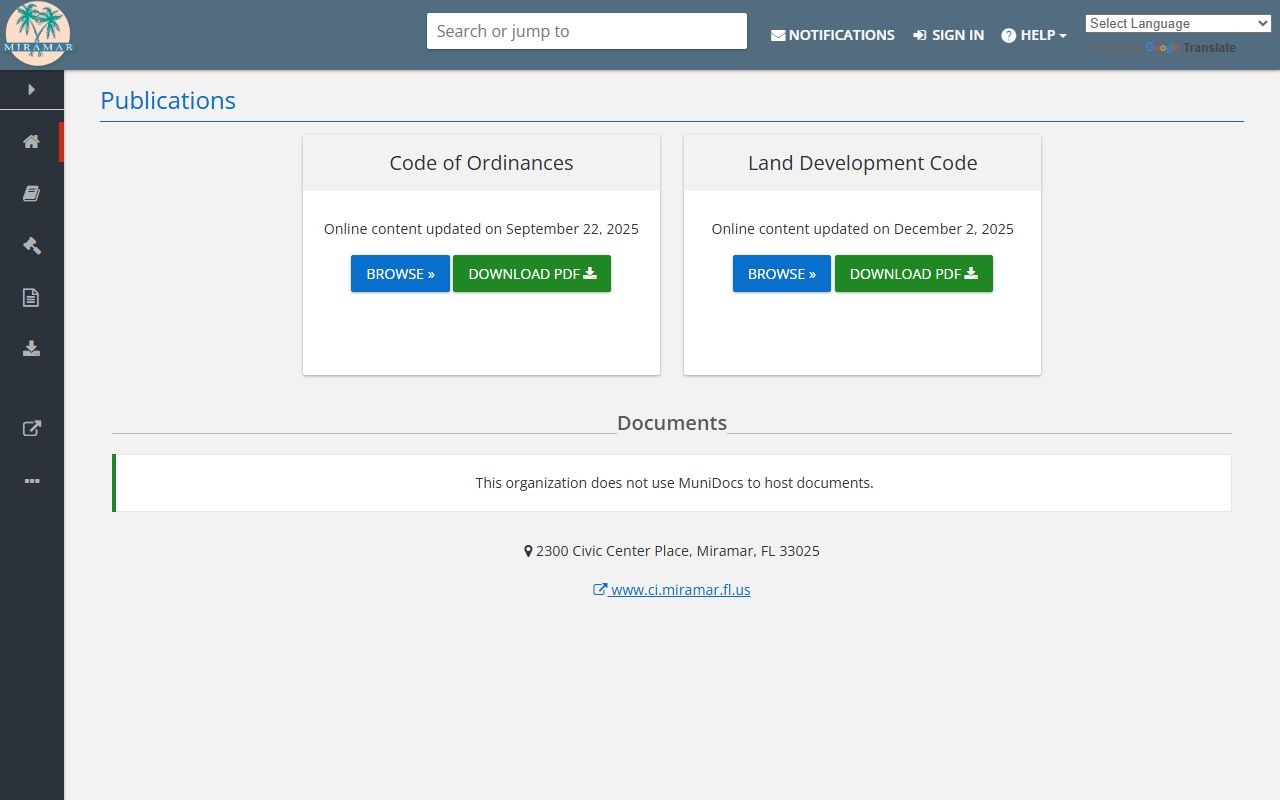This screenshot has width=1280, height=800.
Task: Download the Code of Ordinances PDF
Action: [532, 274]
